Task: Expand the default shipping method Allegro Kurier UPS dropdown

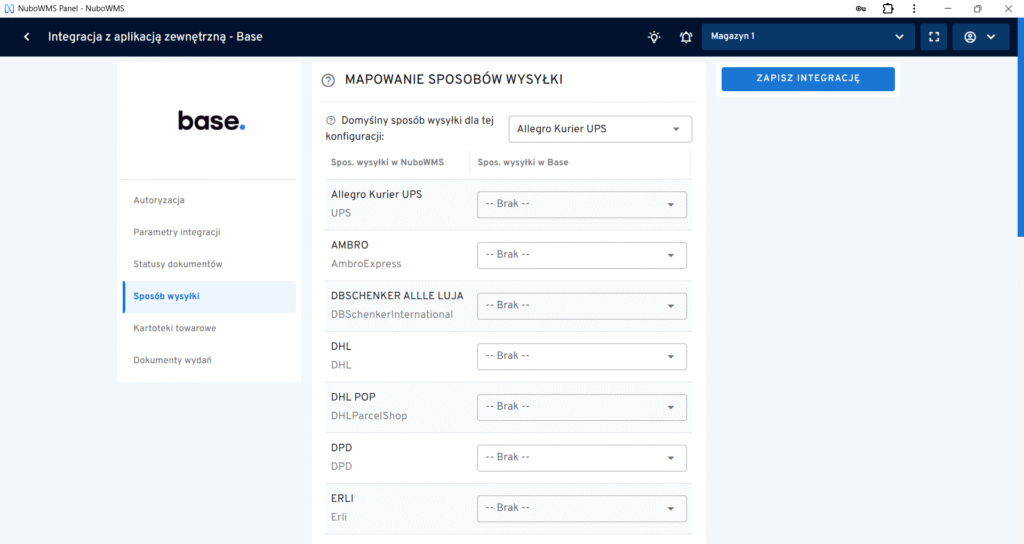Action: [x=600, y=129]
